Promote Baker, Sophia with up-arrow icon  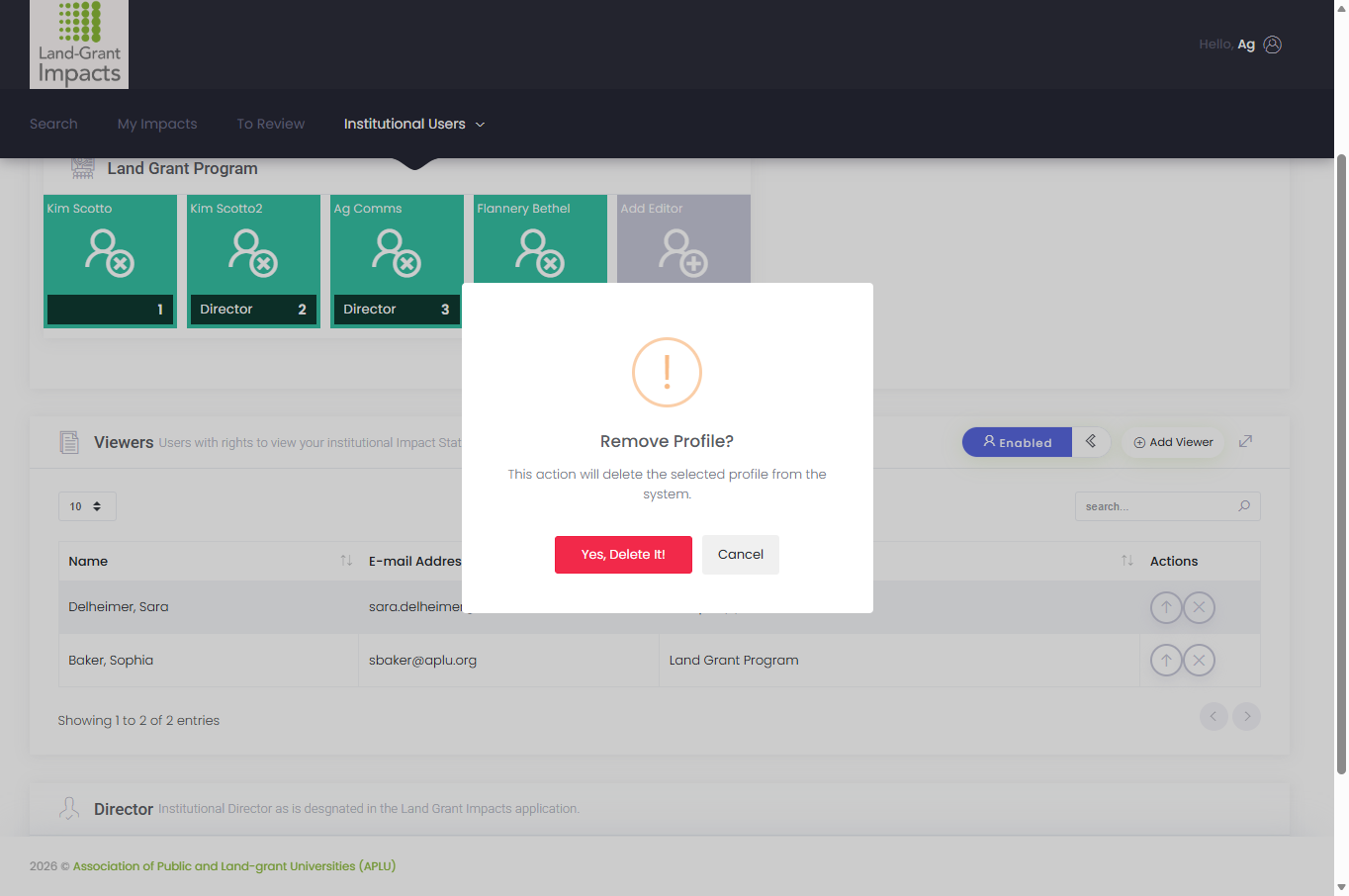[x=1166, y=660]
